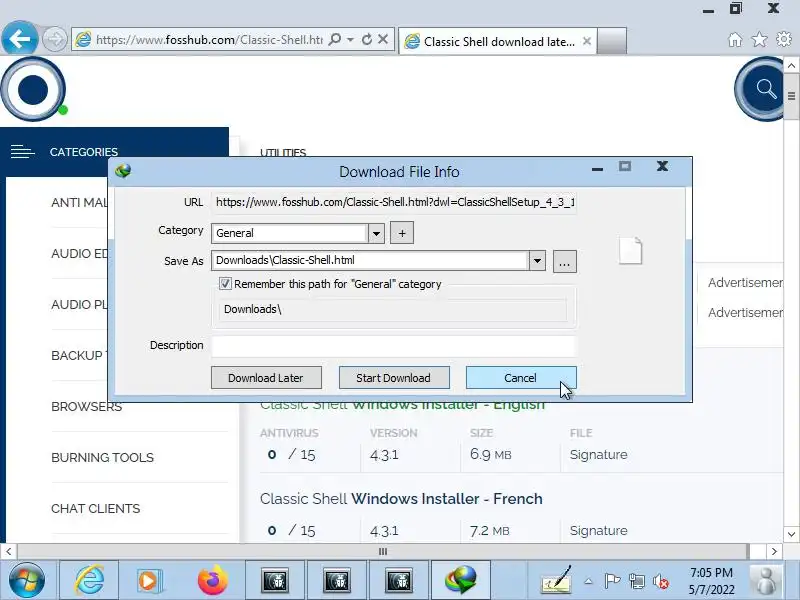Screen dimensions: 800x600
Task: Click version 4.3.1 in French installer row
Action: click(x=384, y=531)
